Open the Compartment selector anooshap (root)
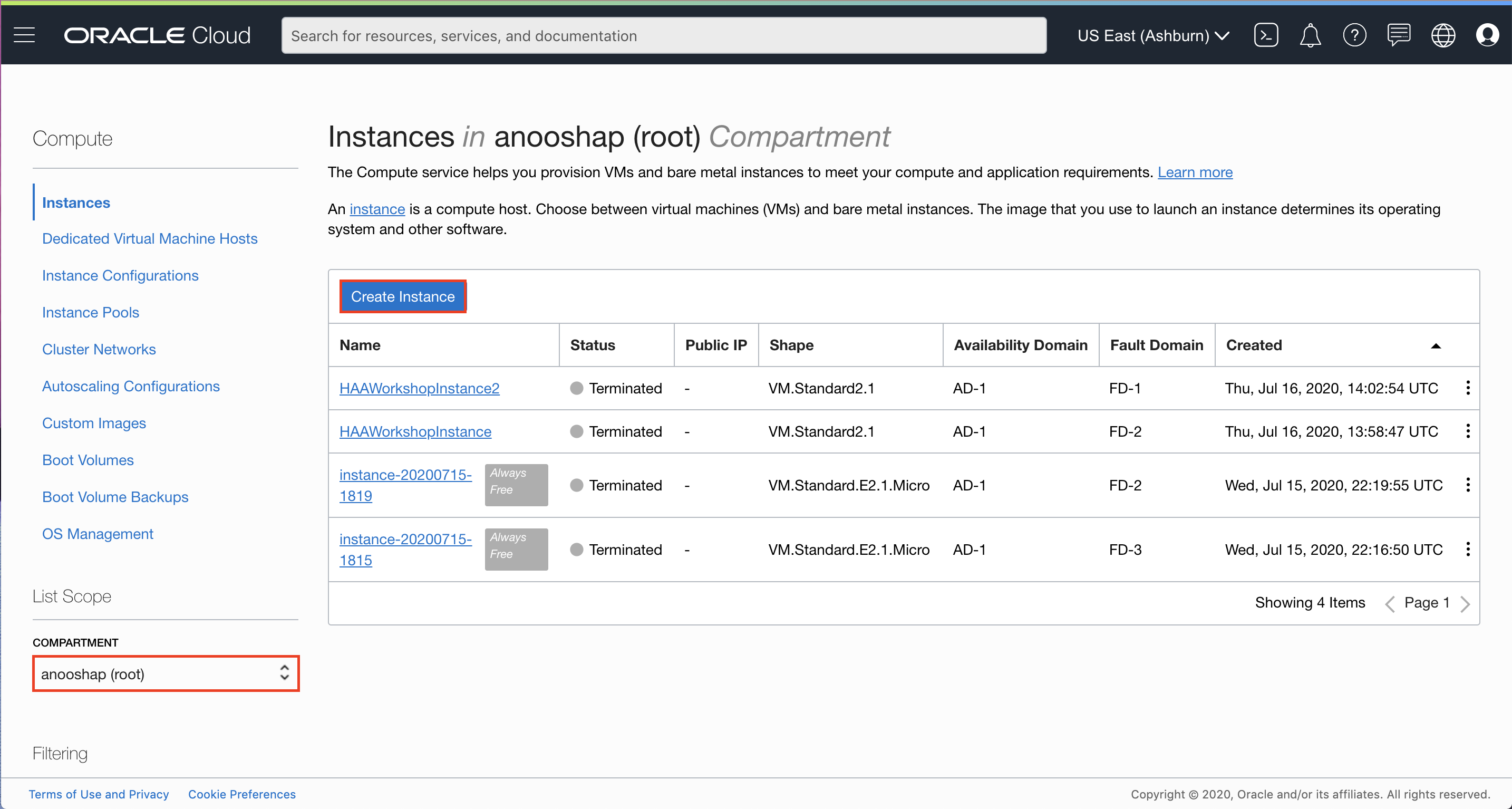 [166, 673]
